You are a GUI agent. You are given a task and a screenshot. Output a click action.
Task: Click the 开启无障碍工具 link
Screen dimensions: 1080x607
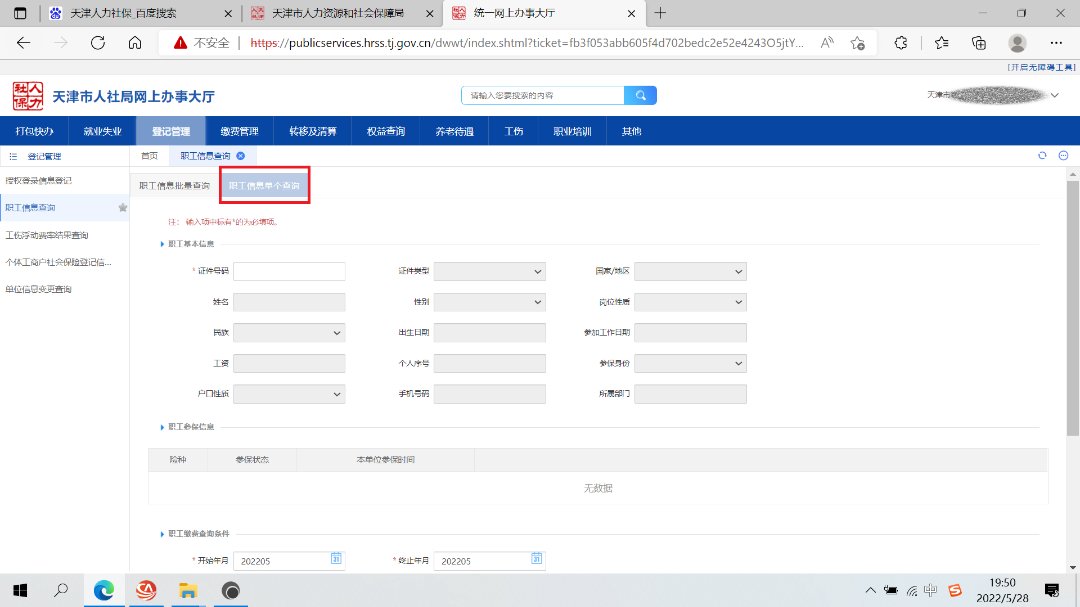point(1042,67)
